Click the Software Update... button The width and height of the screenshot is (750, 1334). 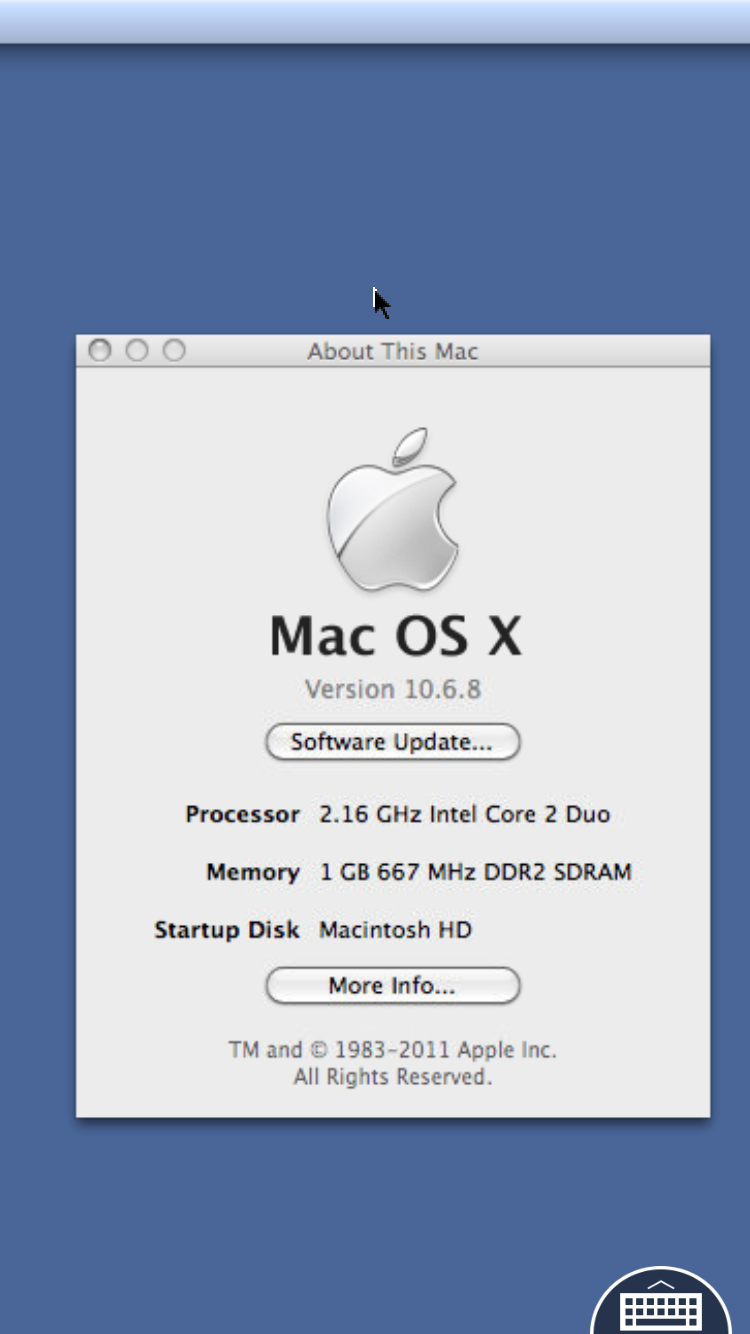pos(393,742)
